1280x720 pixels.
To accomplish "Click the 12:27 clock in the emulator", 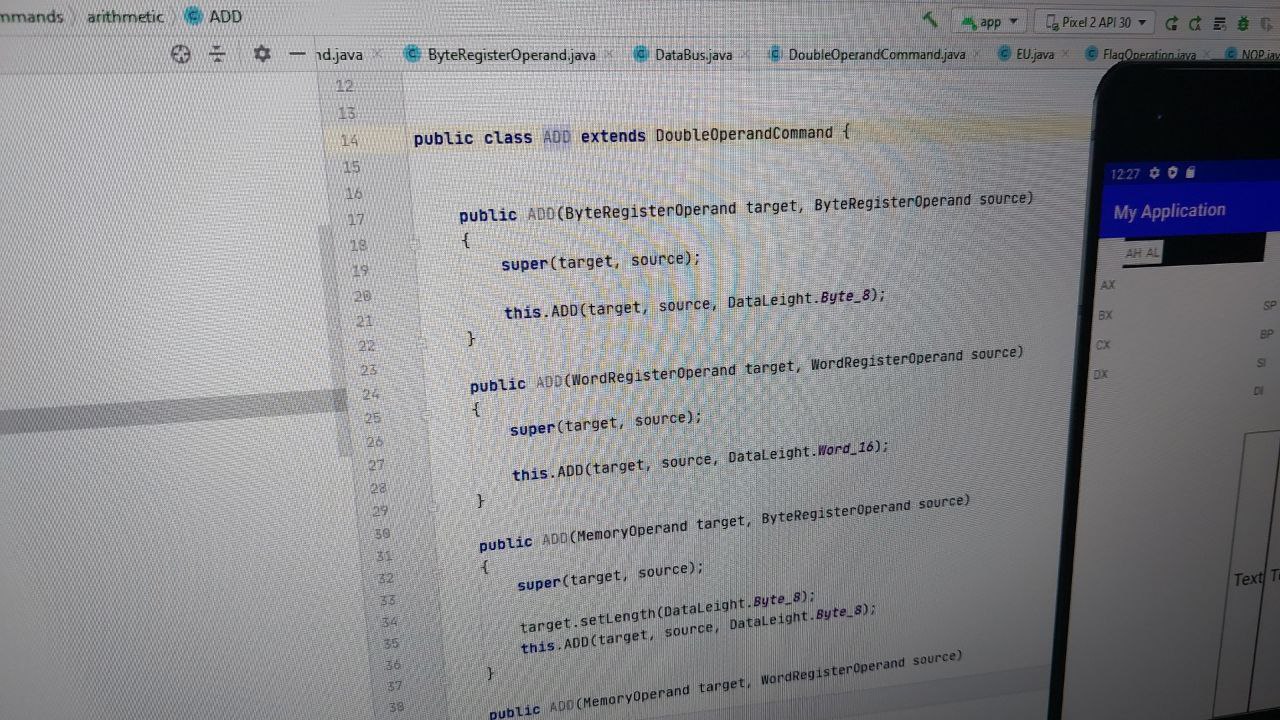I will point(1125,174).
